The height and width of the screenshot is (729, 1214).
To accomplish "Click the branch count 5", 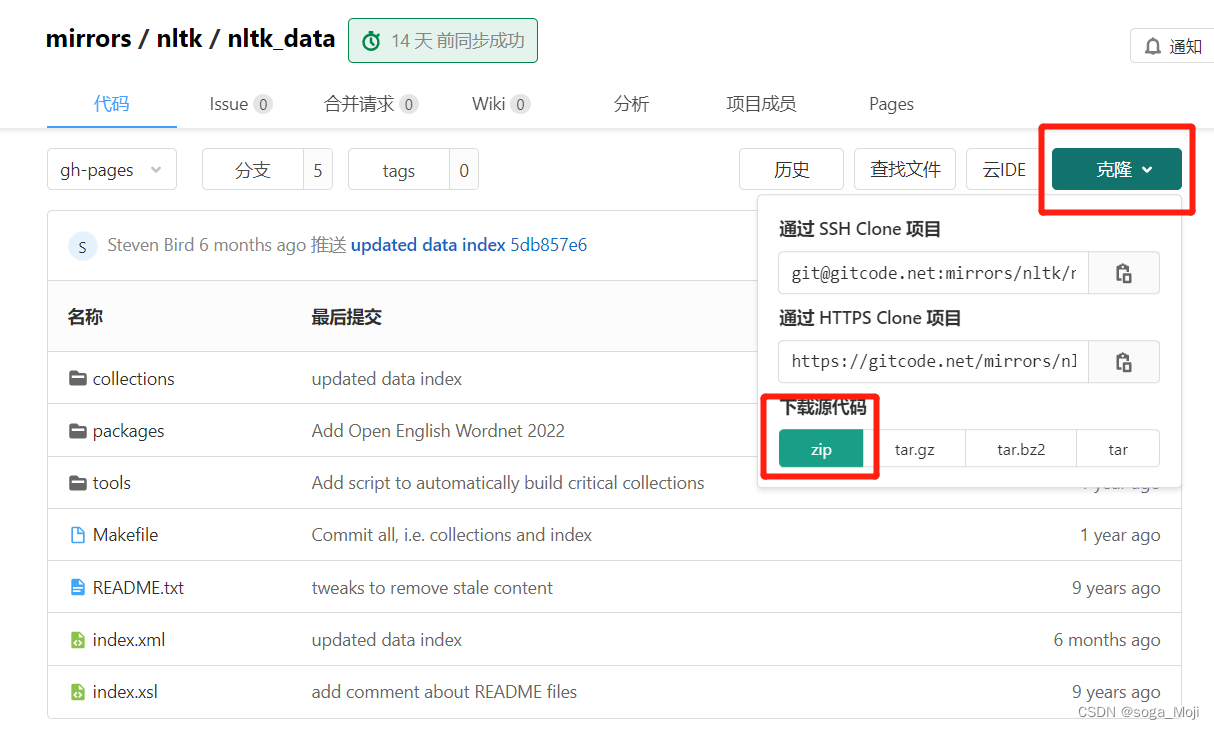I will (x=318, y=169).
